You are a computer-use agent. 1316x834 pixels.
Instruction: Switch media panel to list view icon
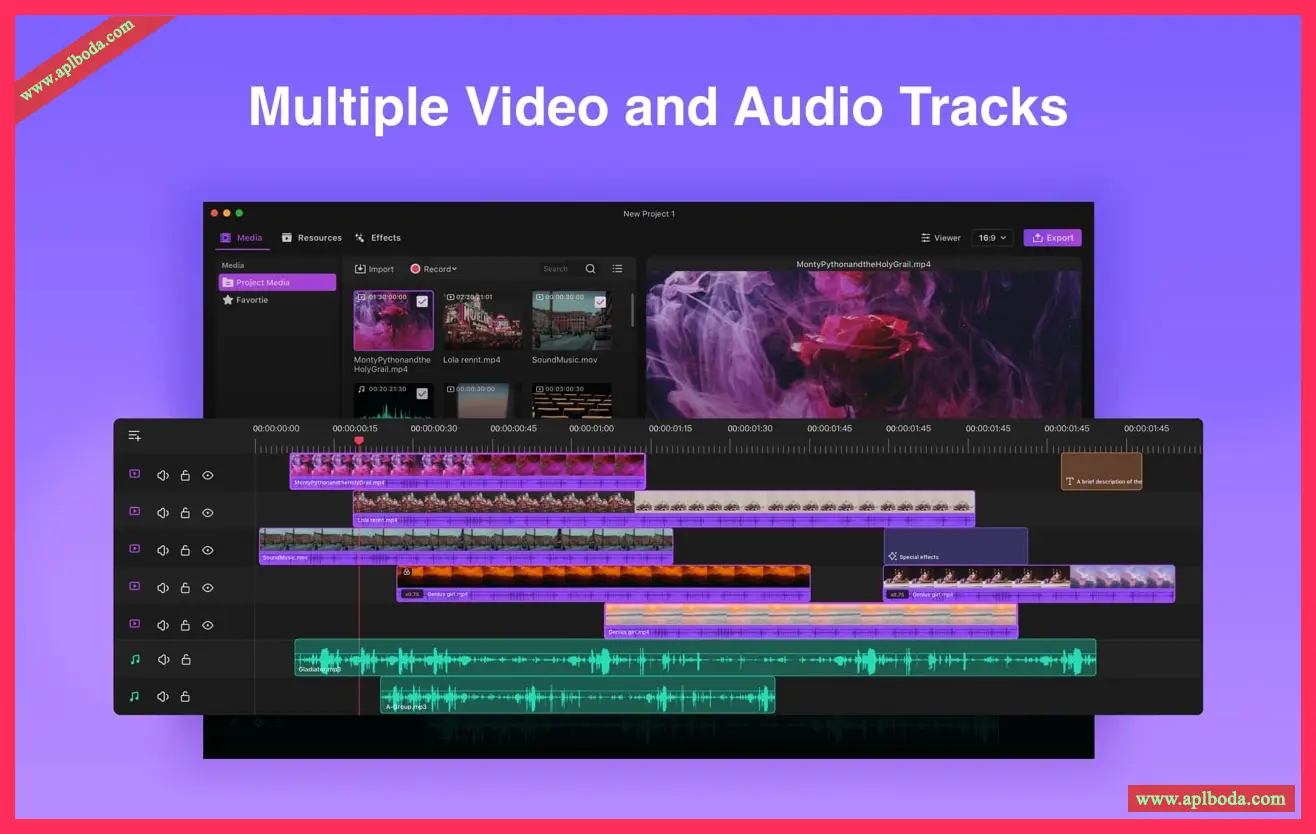point(617,269)
